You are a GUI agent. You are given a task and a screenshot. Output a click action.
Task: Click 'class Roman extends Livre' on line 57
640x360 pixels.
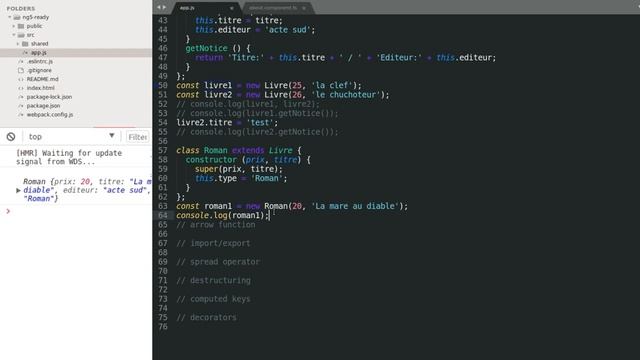click(x=234, y=150)
